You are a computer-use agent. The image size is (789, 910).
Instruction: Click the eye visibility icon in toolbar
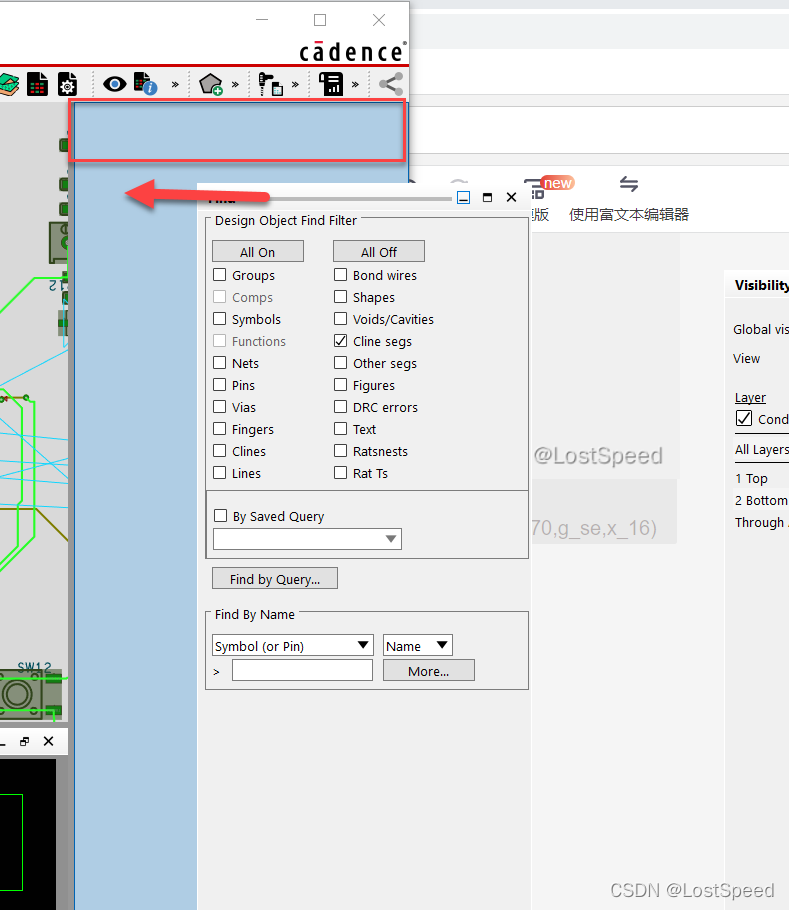coord(114,84)
